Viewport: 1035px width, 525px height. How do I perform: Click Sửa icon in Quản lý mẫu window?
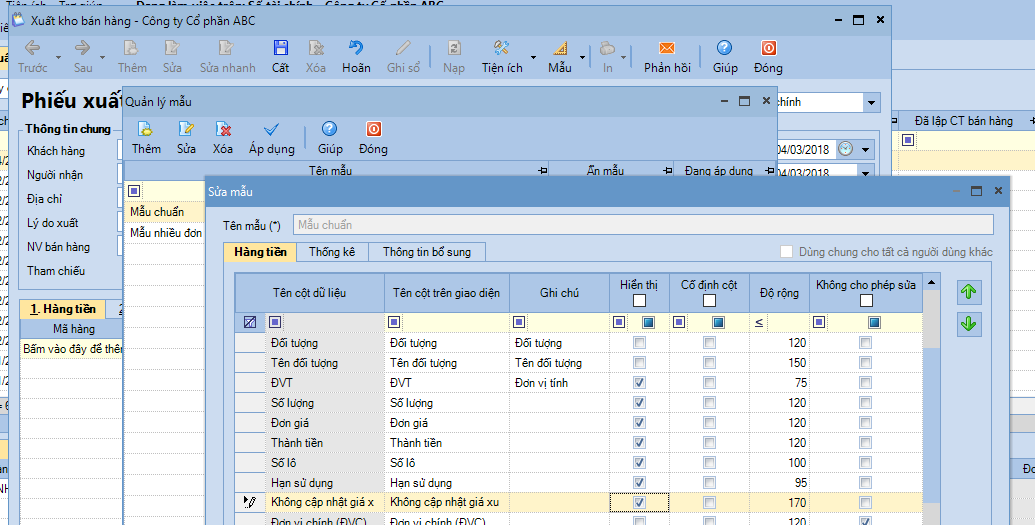pos(186,129)
